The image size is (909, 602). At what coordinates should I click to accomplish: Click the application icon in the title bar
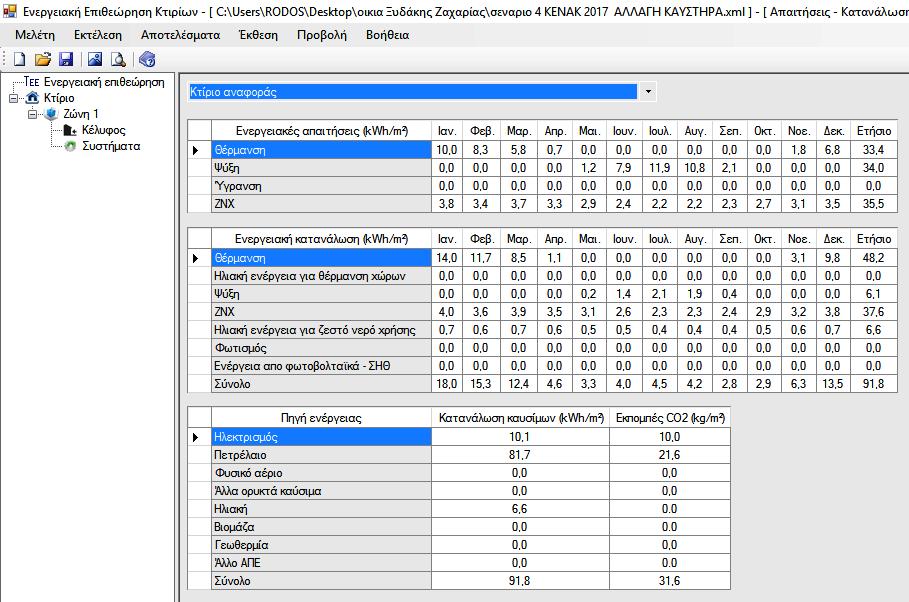[x=9, y=11]
